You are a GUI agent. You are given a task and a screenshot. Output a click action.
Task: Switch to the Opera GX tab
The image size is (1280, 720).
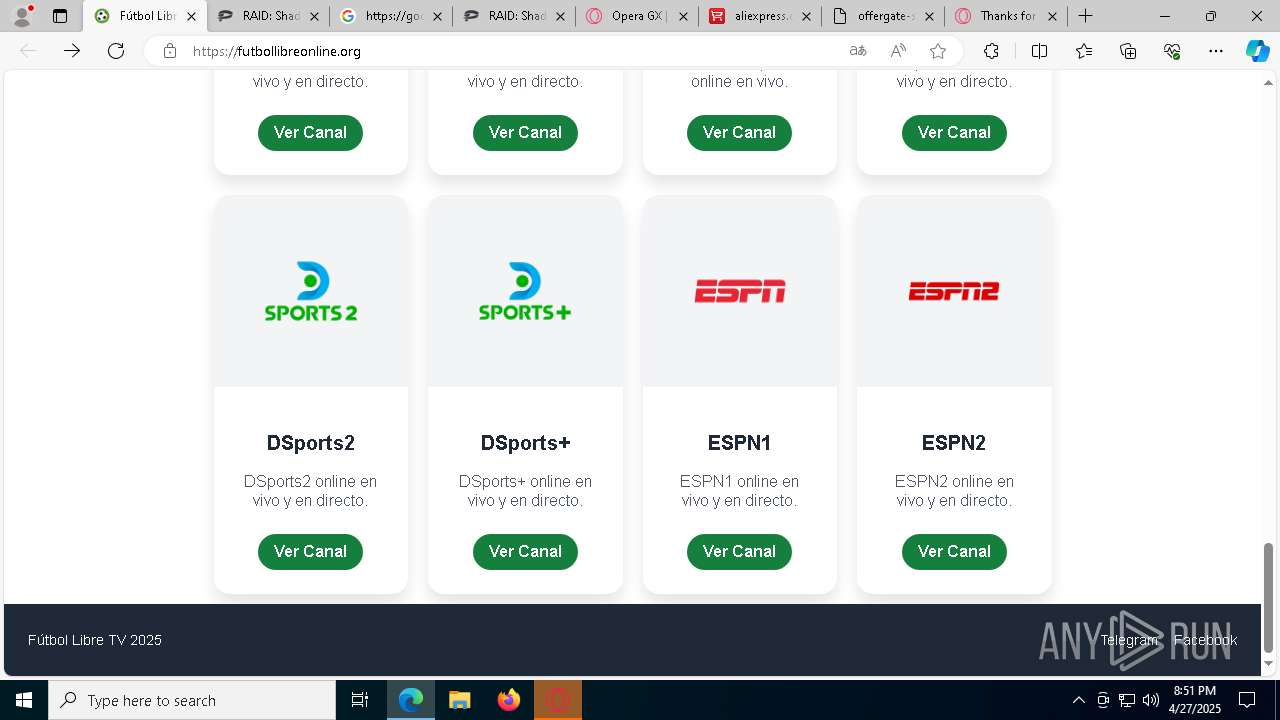tap(635, 16)
